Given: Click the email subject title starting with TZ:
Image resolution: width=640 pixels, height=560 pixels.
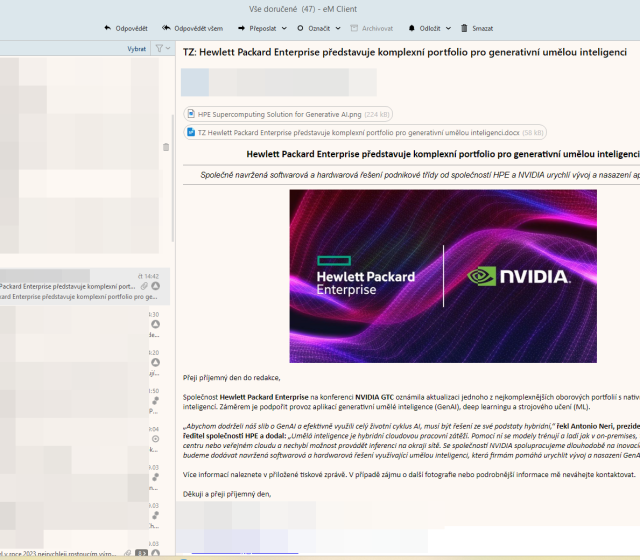Looking at the screenshot, I should click(x=404, y=52).
